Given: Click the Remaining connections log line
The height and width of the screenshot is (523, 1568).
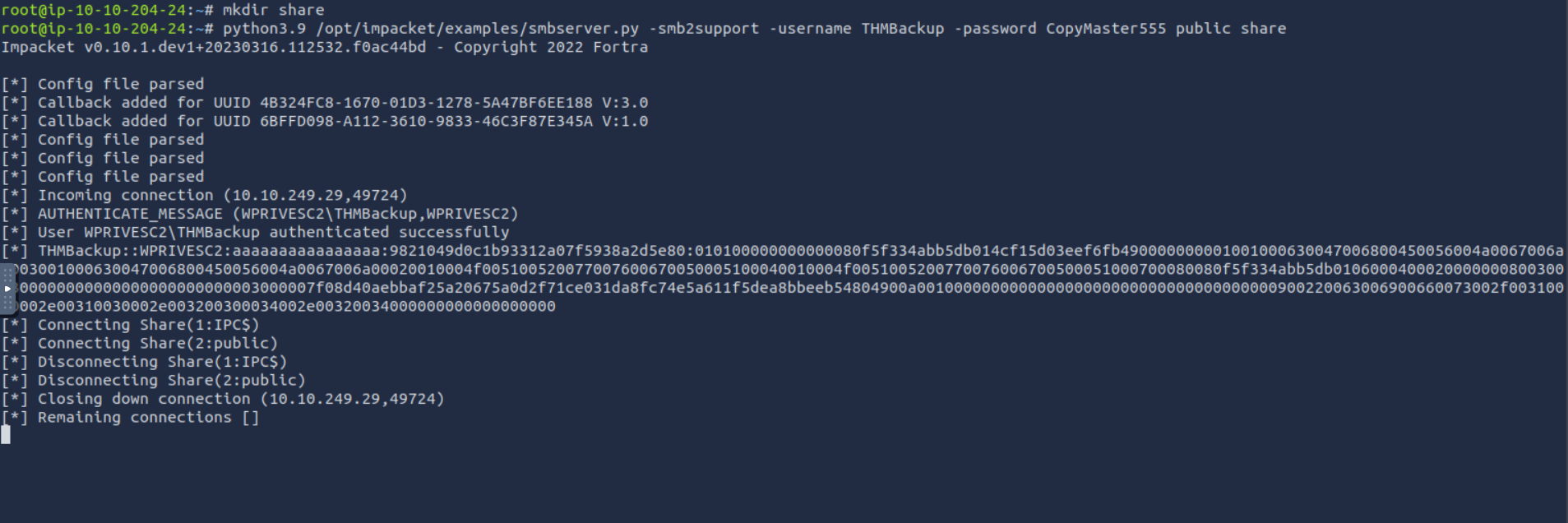Looking at the screenshot, I should [x=130, y=417].
